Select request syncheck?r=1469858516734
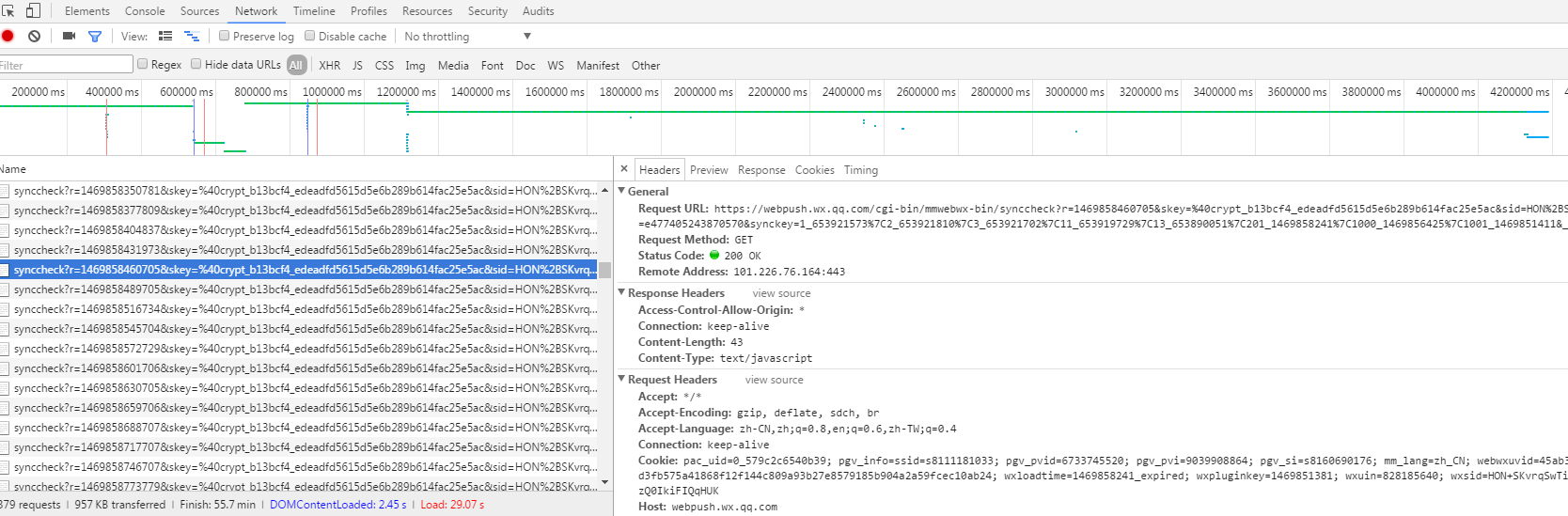 [x=299, y=308]
